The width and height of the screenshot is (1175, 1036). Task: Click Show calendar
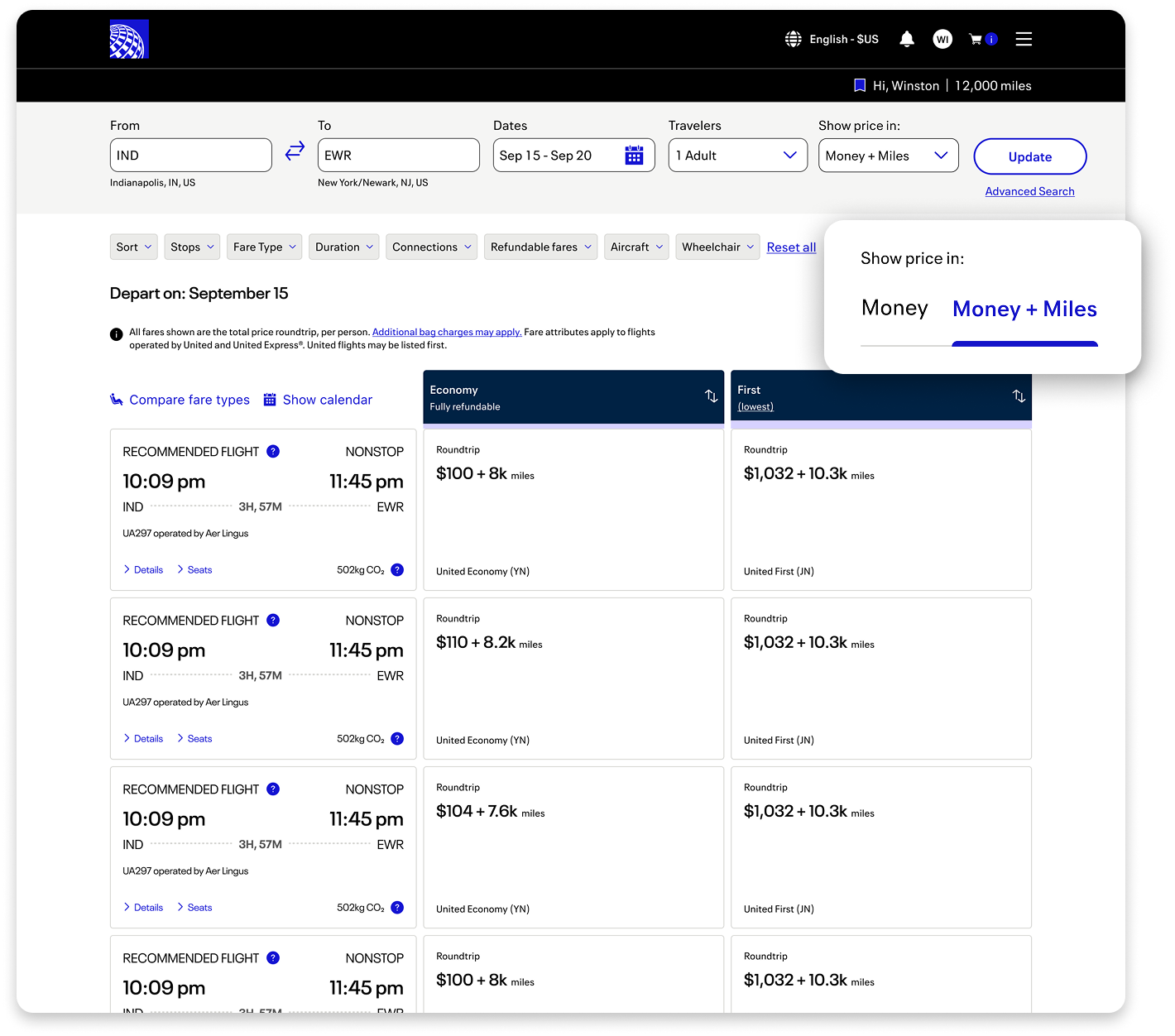click(328, 400)
